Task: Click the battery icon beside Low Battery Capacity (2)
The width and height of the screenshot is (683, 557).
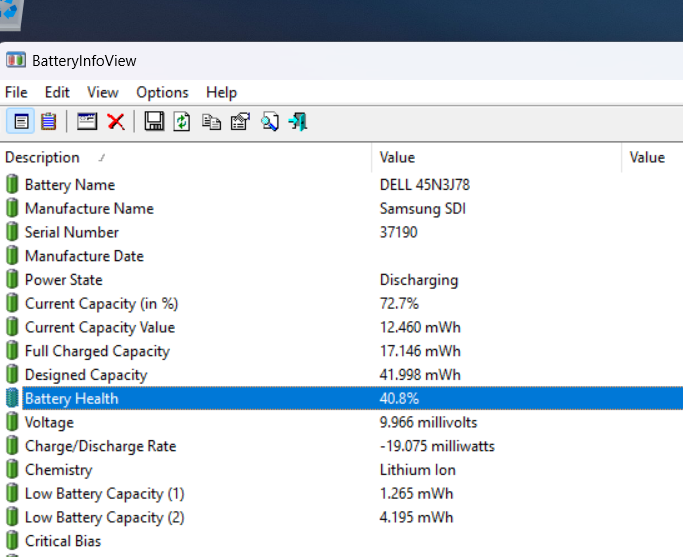Action: pos(12,516)
